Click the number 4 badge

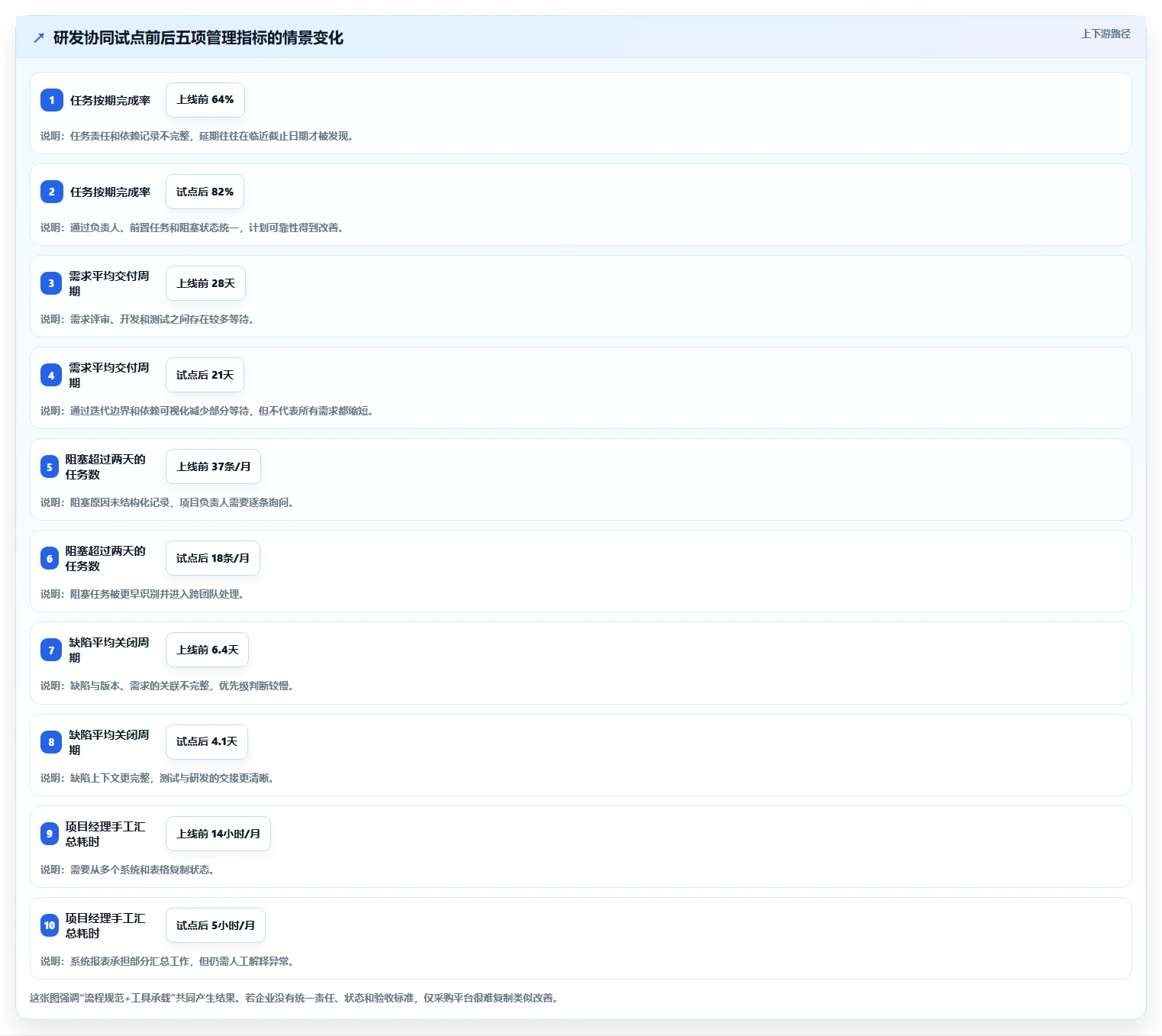point(51,375)
